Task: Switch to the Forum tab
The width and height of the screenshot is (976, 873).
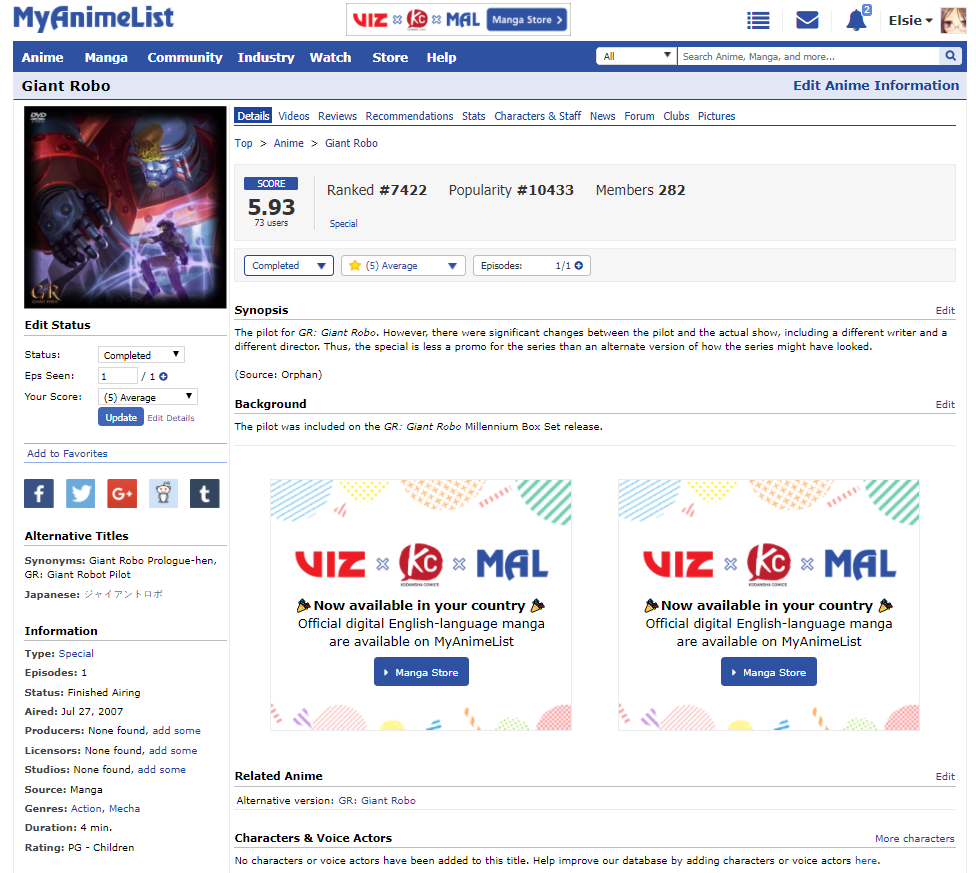Action: pyautogui.click(x=639, y=116)
